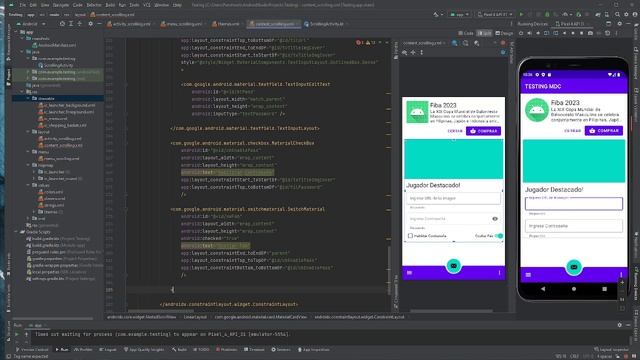Click URL image input field on emulator
Screen dimensions: 640x360
coord(574,203)
